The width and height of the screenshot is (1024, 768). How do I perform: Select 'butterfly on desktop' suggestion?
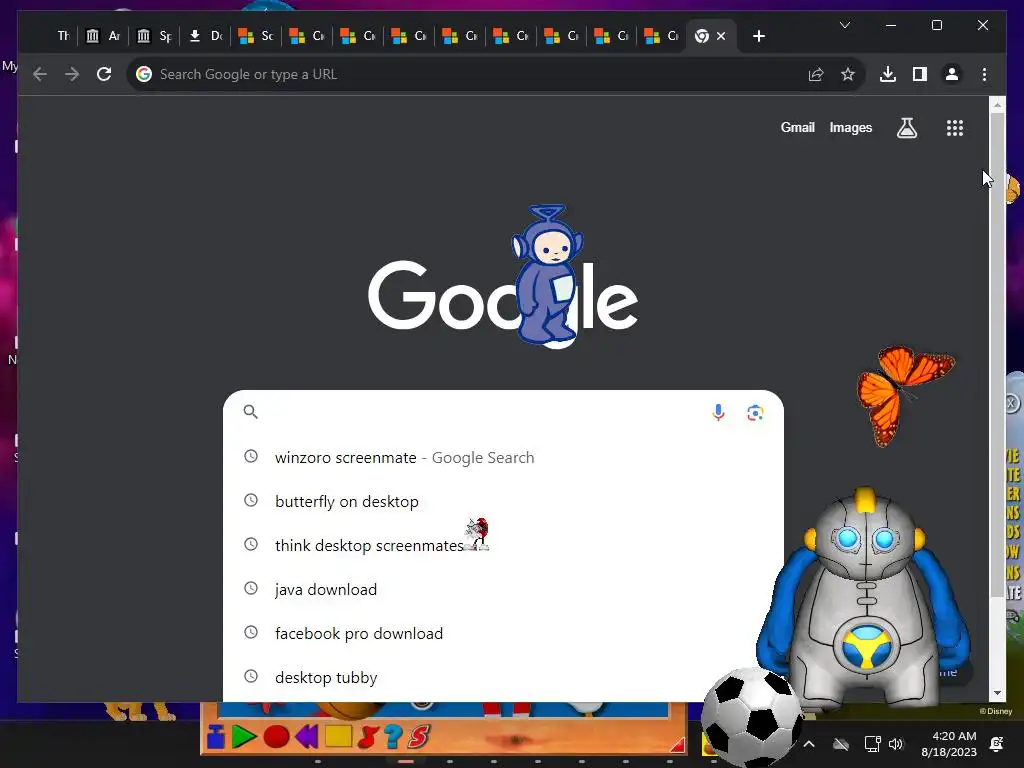pos(503,502)
